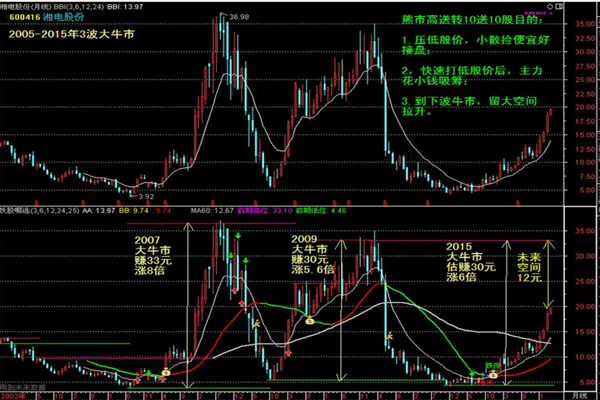This screenshot has width=600, height=400.
Task: Click the stock code 600416
Action: 25,17
